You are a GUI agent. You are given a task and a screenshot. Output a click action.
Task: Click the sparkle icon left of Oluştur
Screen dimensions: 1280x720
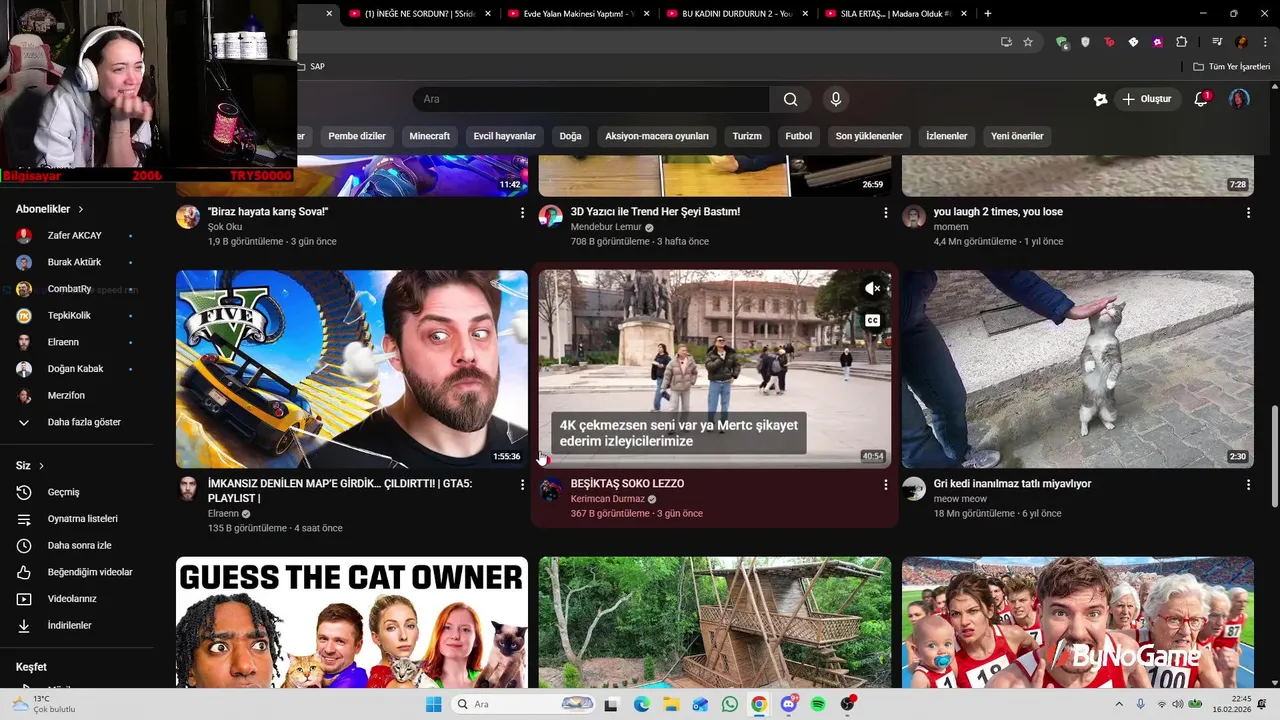coord(1100,99)
